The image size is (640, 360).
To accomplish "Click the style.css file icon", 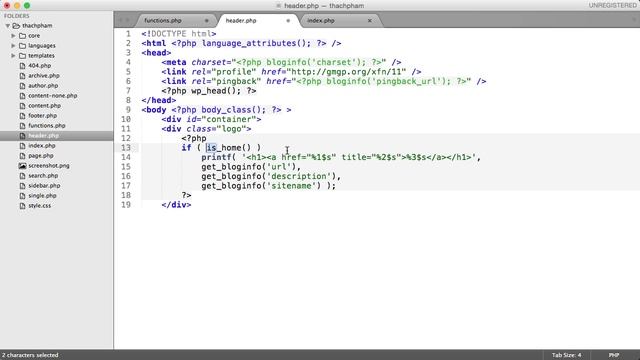I will [x=22, y=206].
